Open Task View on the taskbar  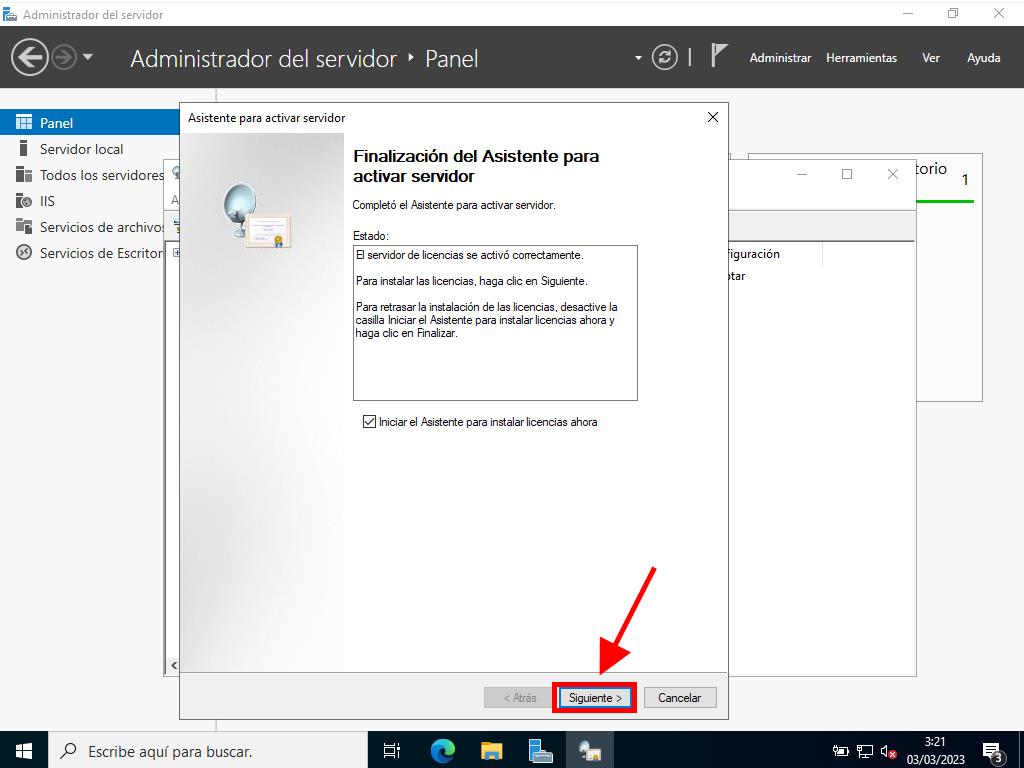tap(392, 750)
